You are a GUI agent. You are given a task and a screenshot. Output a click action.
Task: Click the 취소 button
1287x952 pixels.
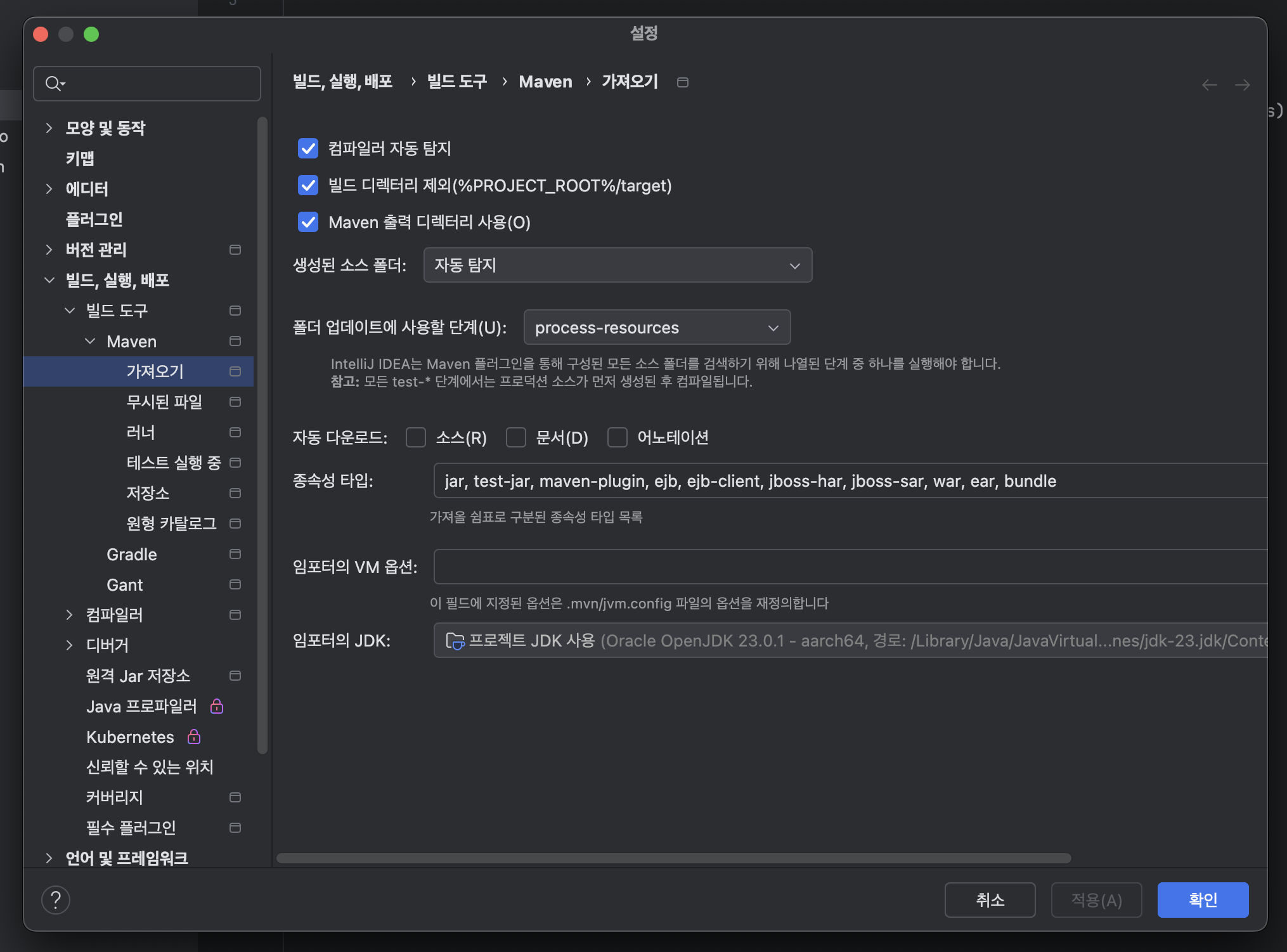coord(990,899)
